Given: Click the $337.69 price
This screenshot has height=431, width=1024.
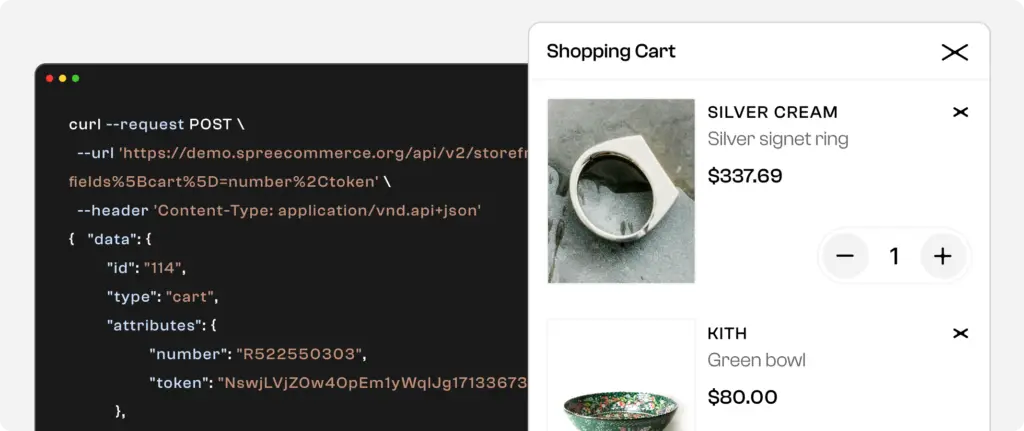Looking at the screenshot, I should (744, 176).
